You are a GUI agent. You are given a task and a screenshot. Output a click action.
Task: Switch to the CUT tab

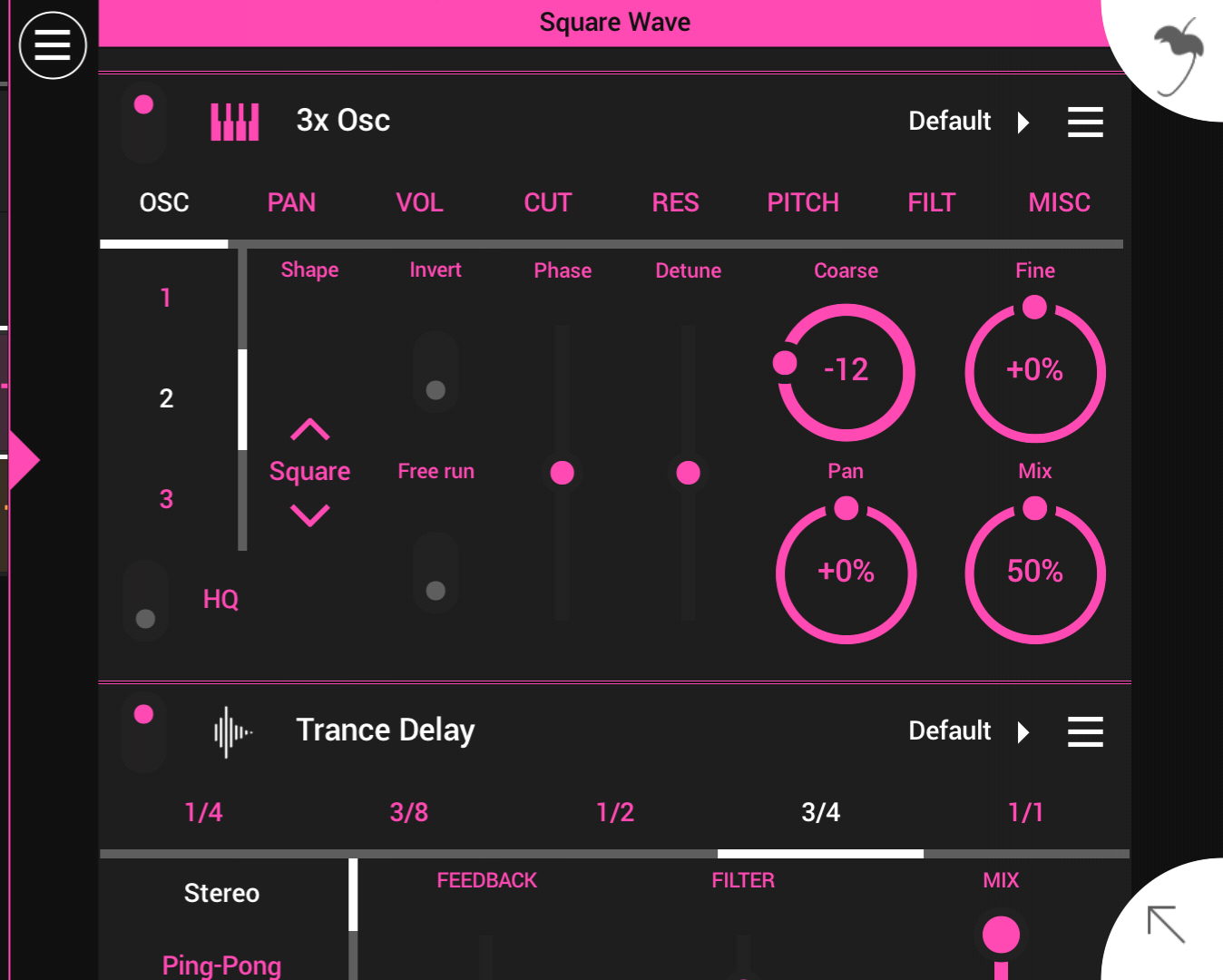coord(548,202)
